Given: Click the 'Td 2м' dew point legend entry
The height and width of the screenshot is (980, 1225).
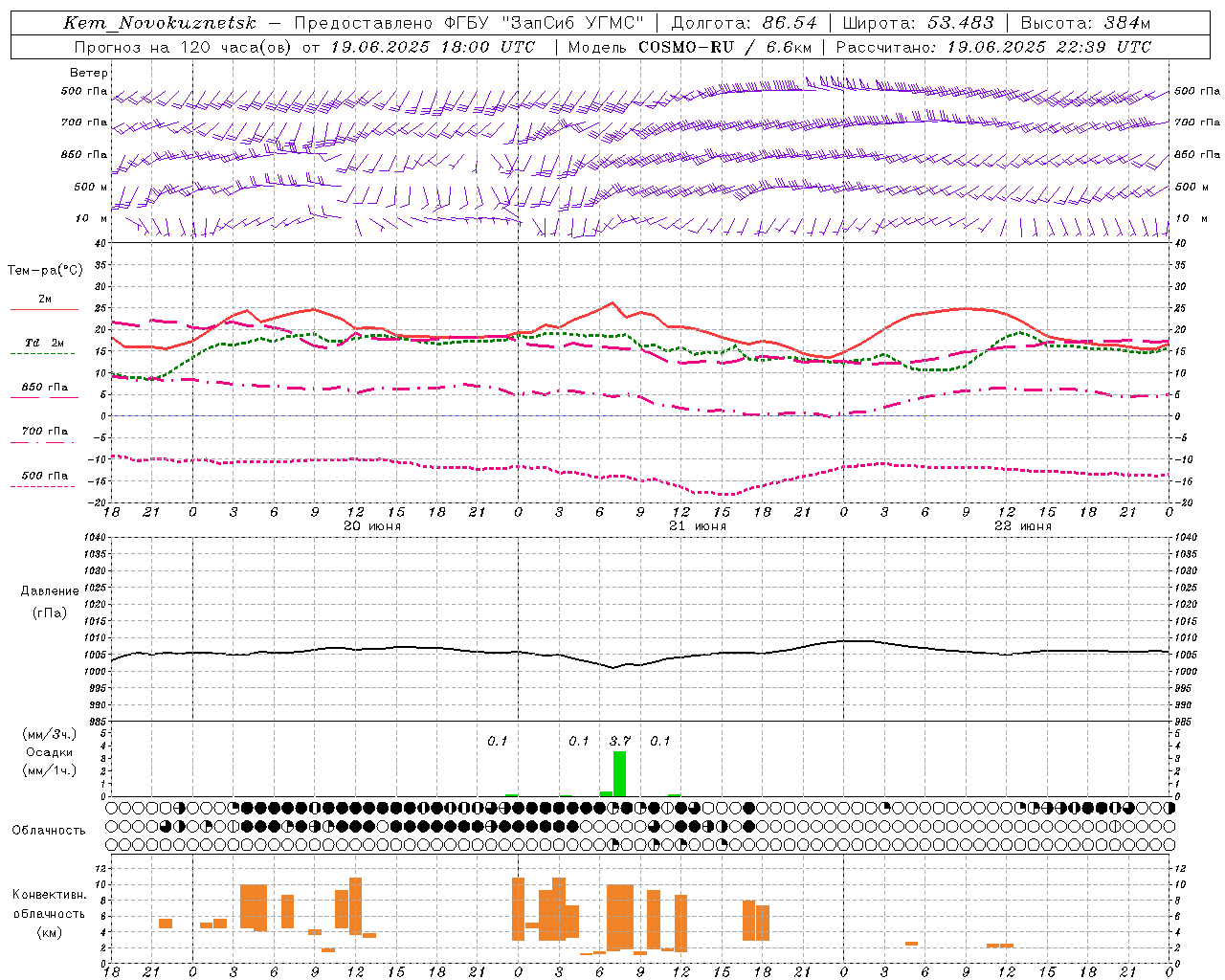Looking at the screenshot, I should pyautogui.click(x=45, y=343).
